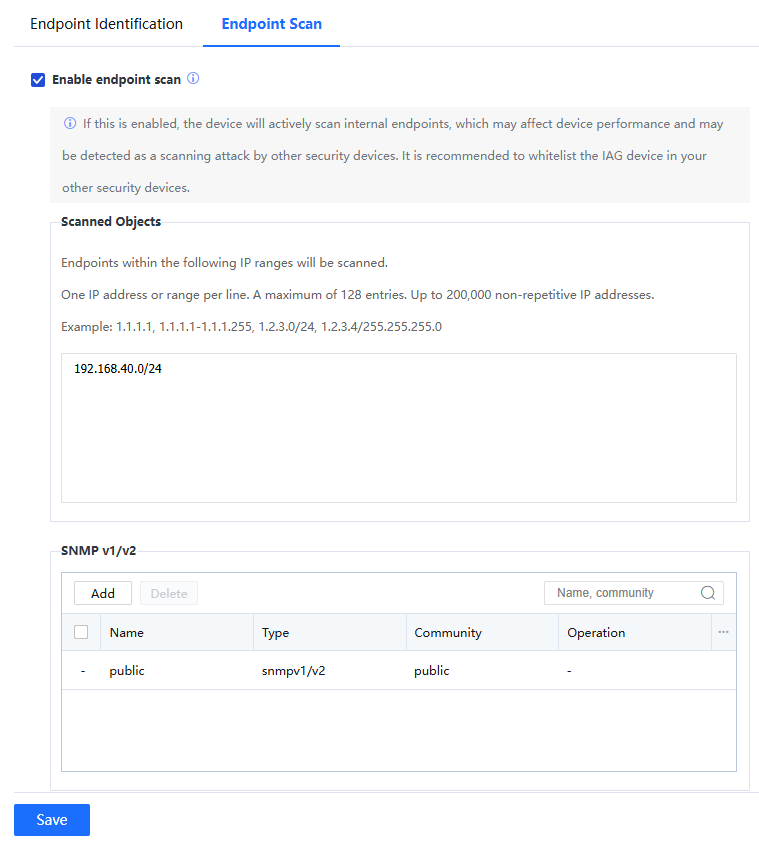Click the Type column header
Screen dimensions: 759x846
coord(275,633)
